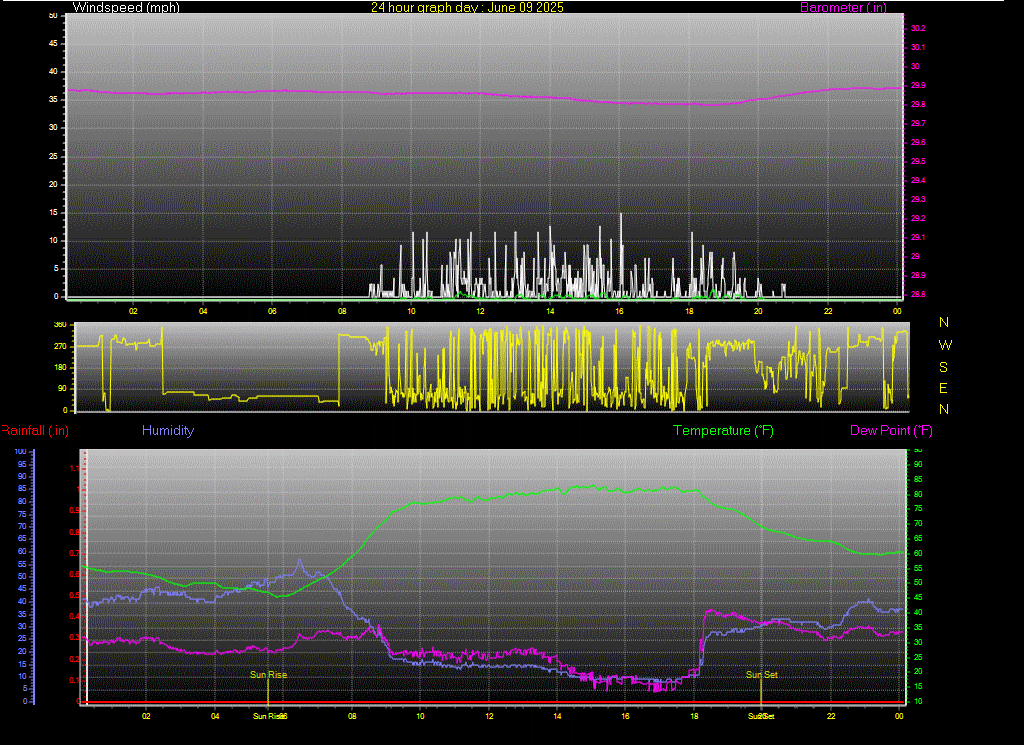The height and width of the screenshot is (745, 1024).
Task: Select the Temperature (°F) legend label
Action: click(723, 430)
